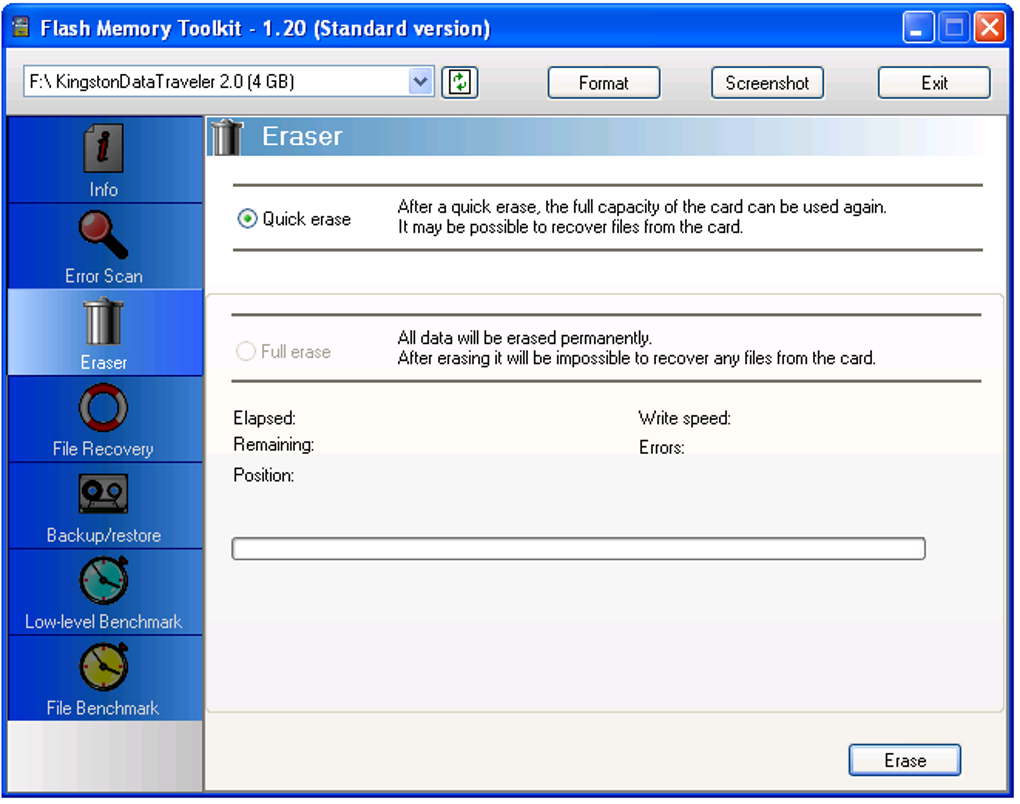Click the trash can icon in the Eraser header
Screen dimensions: 1020x804
coord(226,137)
